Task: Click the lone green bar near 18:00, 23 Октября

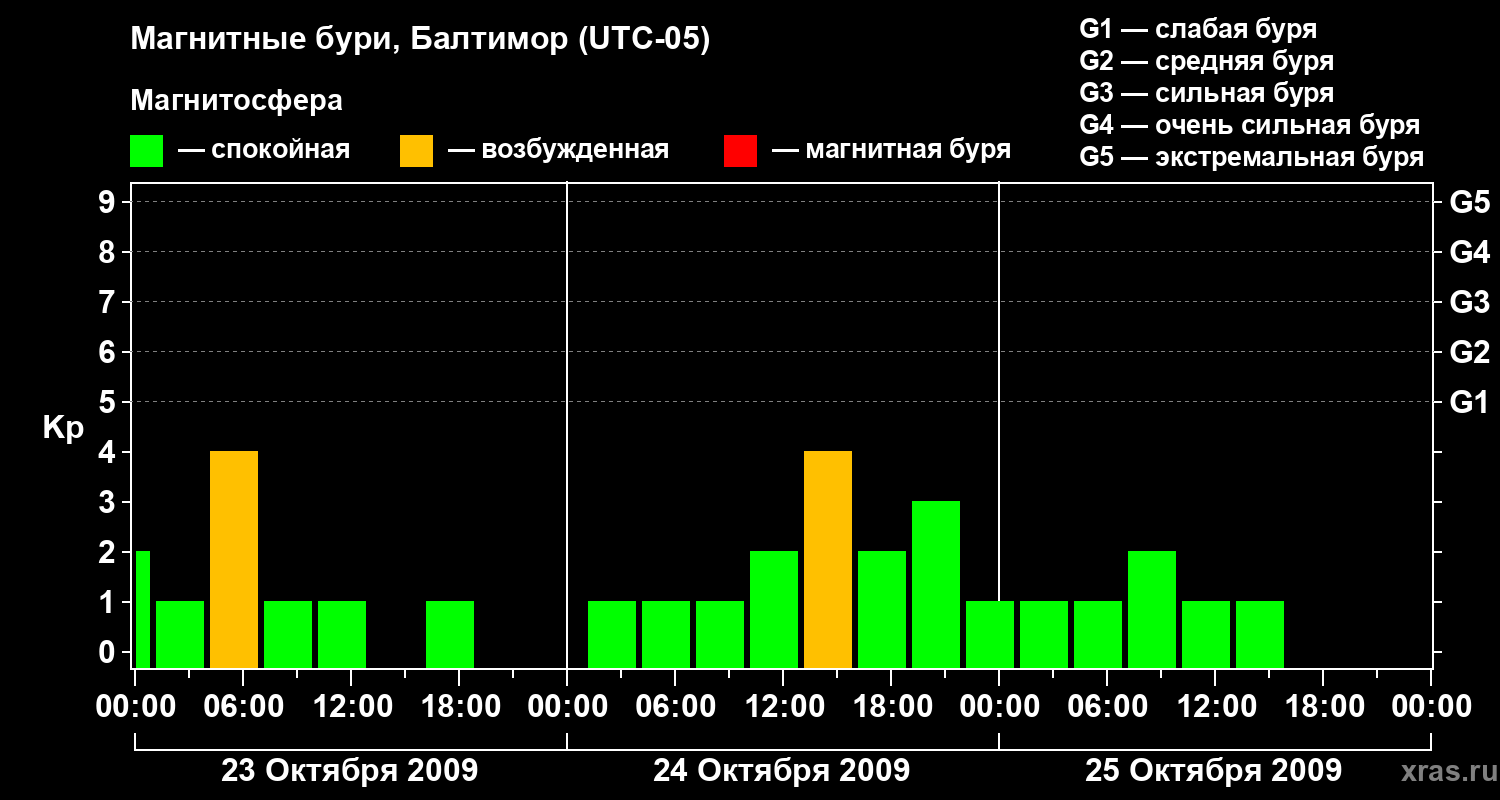Action: [450, 634]
